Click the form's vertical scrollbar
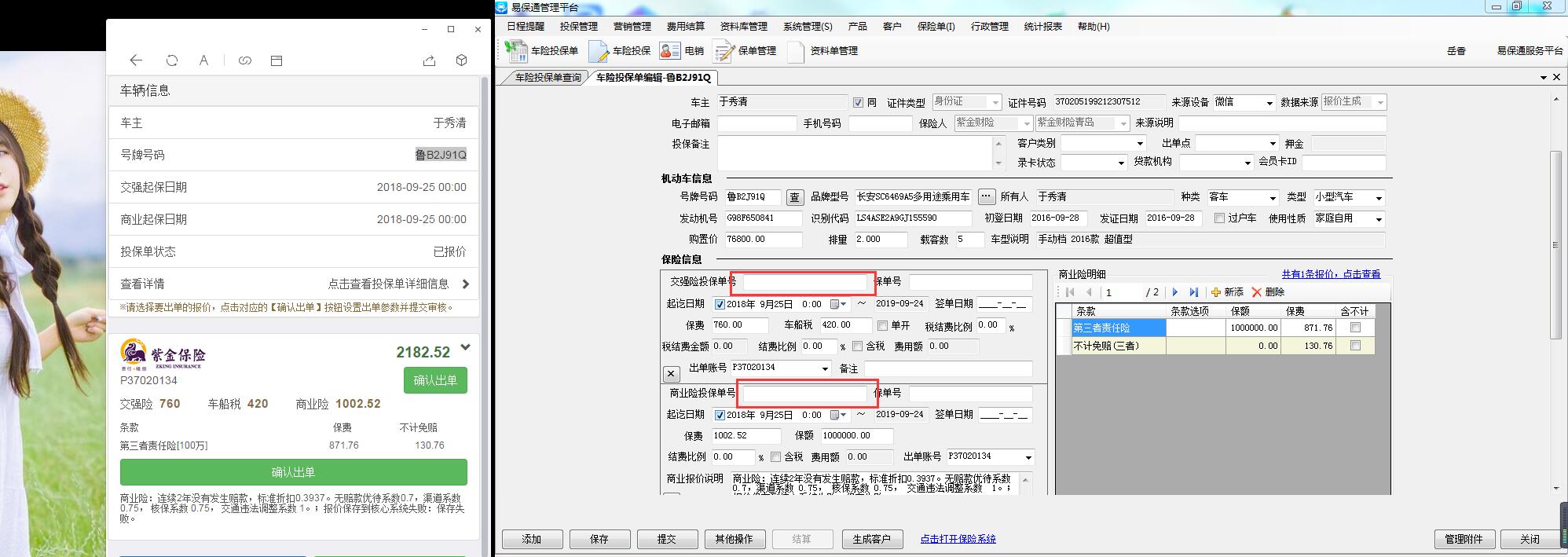This screenshot has width=1568, height=557. pos(1555,244)
